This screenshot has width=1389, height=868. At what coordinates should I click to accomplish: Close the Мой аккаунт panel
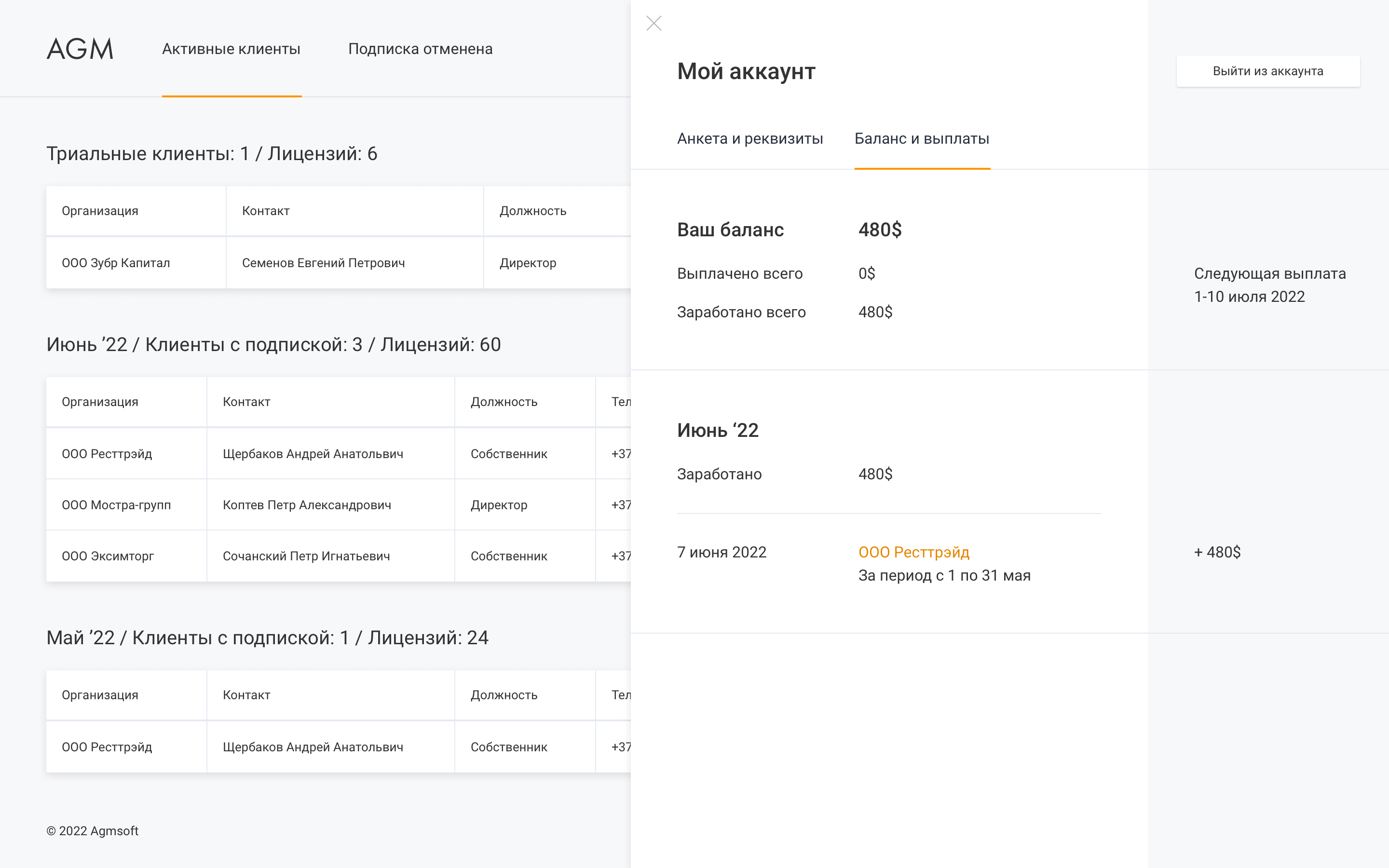(x=654, y=24)
